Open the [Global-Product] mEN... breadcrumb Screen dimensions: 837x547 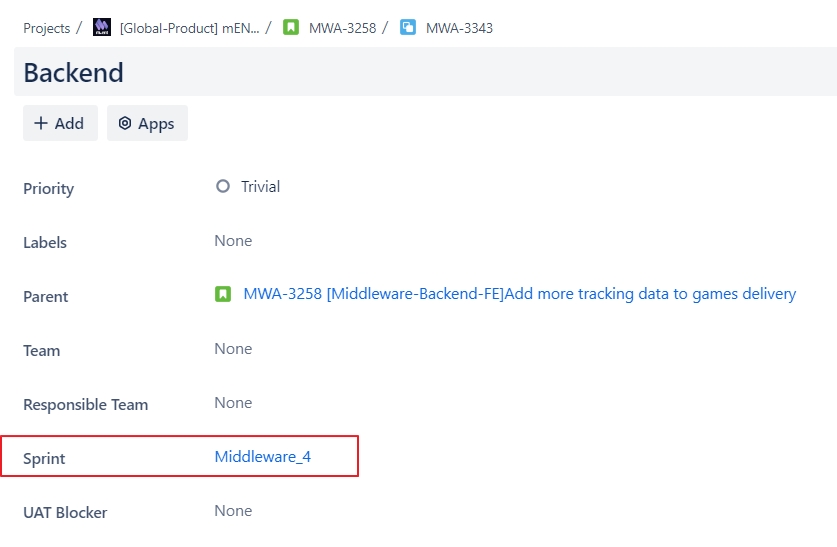click(x=189, y=28)
